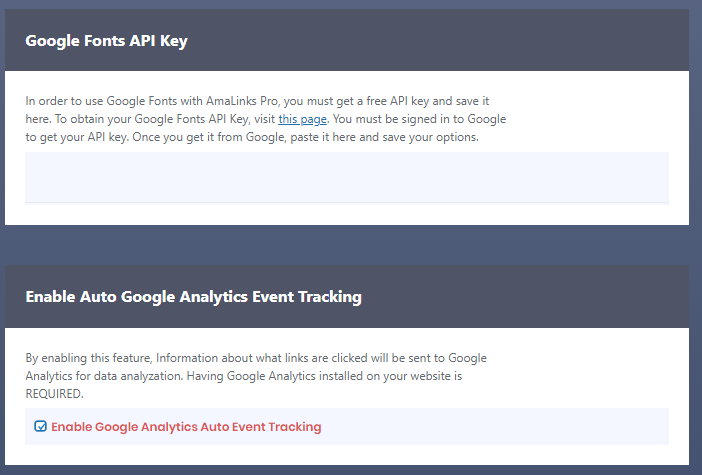Click white space right of the Fonts description
The image size is (702, 475).
[600, 118]
